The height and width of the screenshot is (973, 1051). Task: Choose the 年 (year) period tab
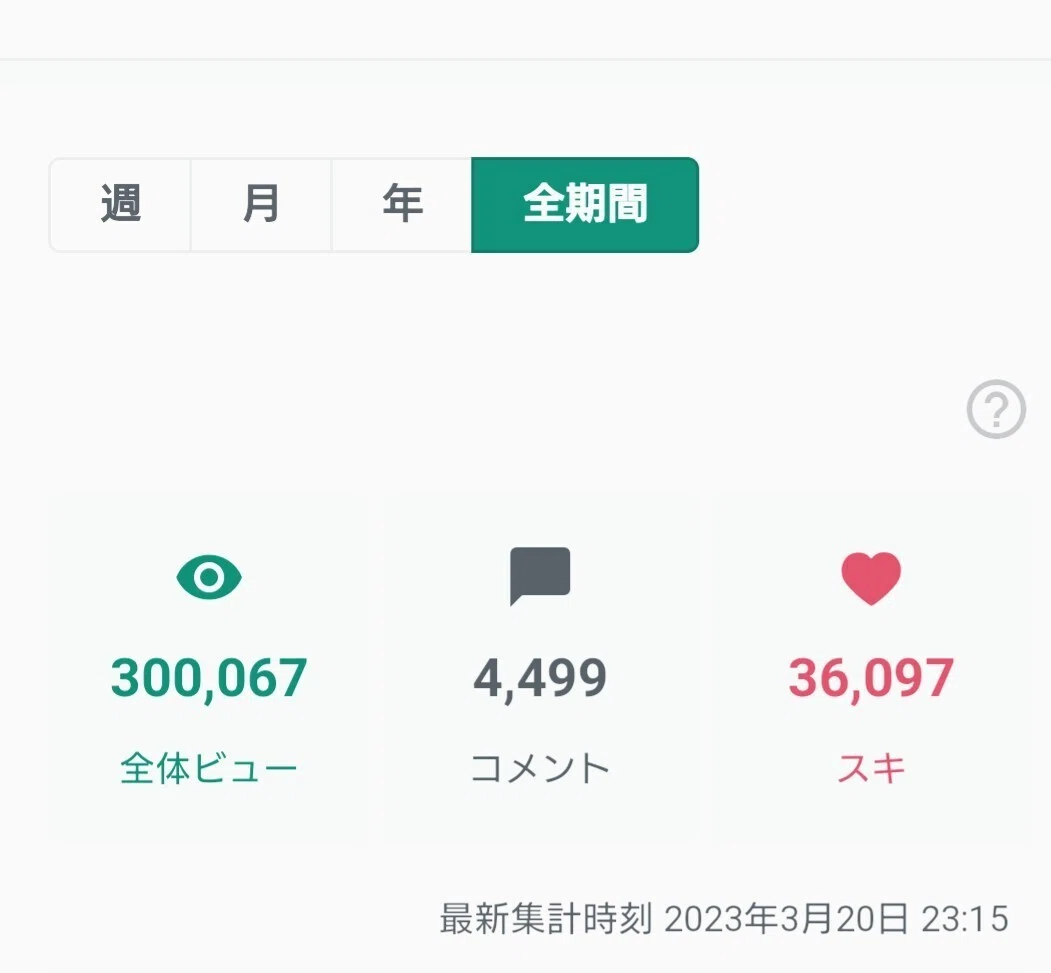tap(402, 204)
